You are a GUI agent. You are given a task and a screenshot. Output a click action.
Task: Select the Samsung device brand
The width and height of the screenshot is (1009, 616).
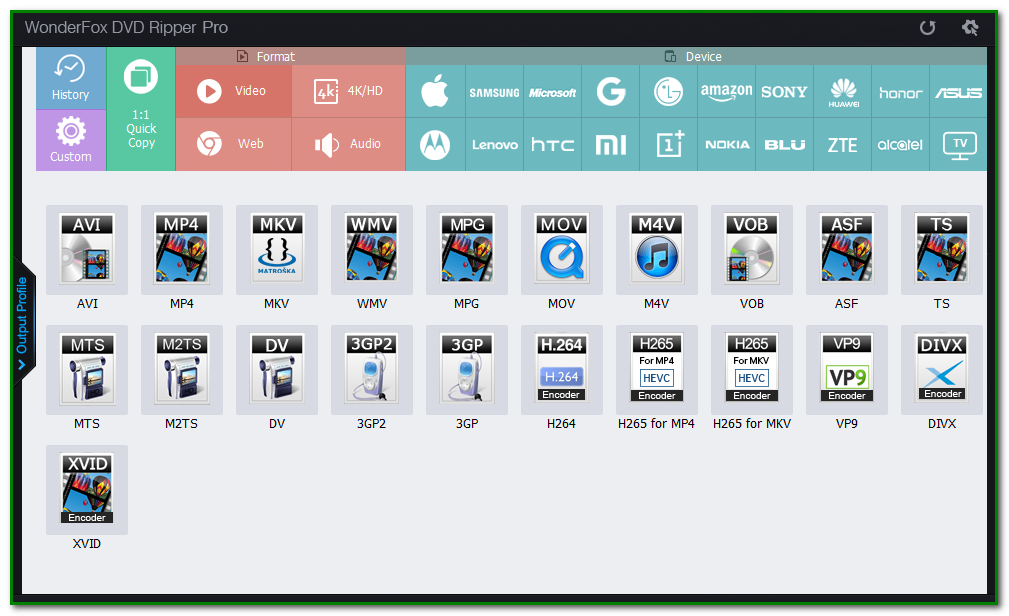pos(494,91)
